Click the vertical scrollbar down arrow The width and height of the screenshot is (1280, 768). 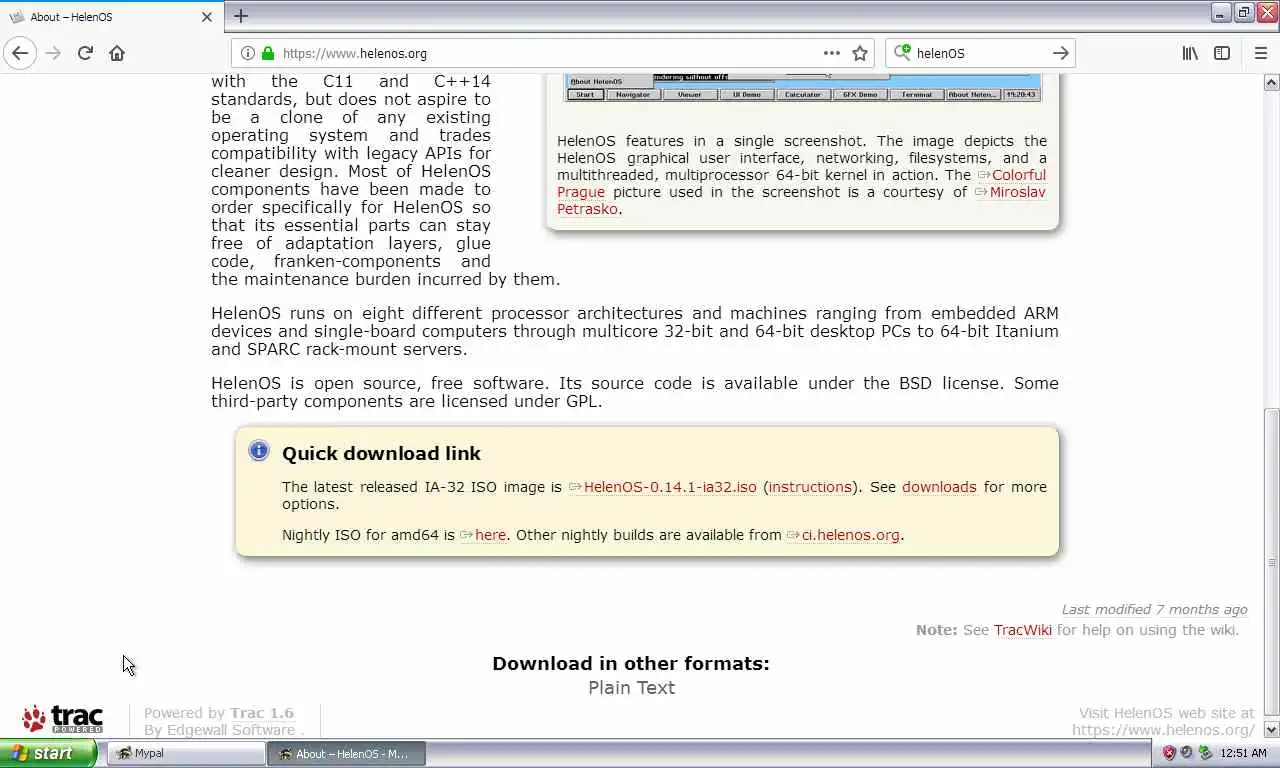[1271, 729]
